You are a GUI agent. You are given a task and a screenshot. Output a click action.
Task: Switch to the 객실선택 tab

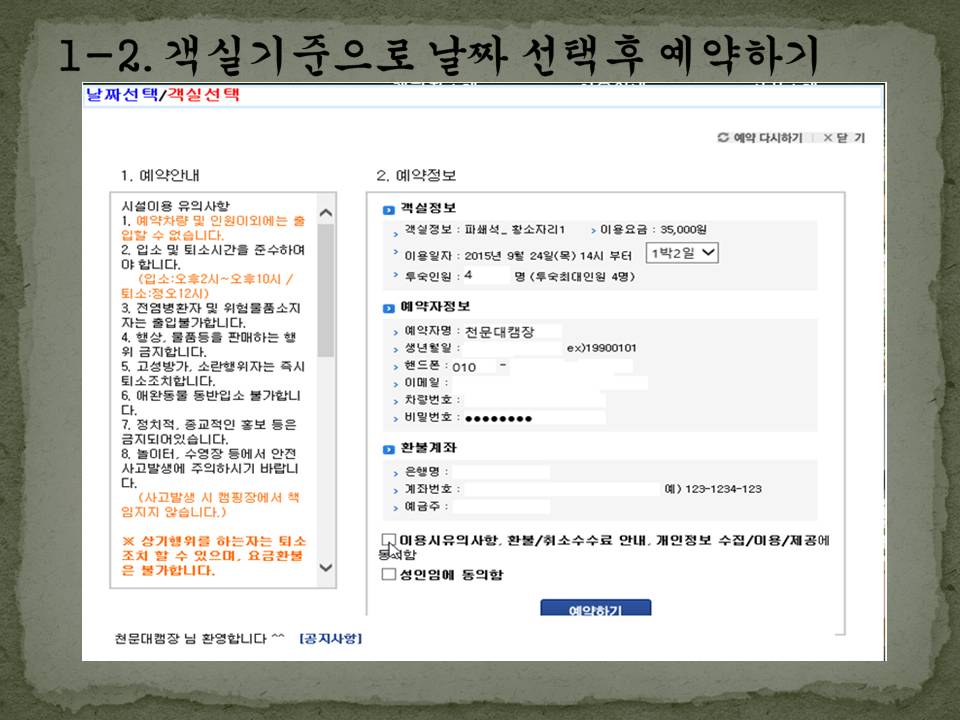203,95
